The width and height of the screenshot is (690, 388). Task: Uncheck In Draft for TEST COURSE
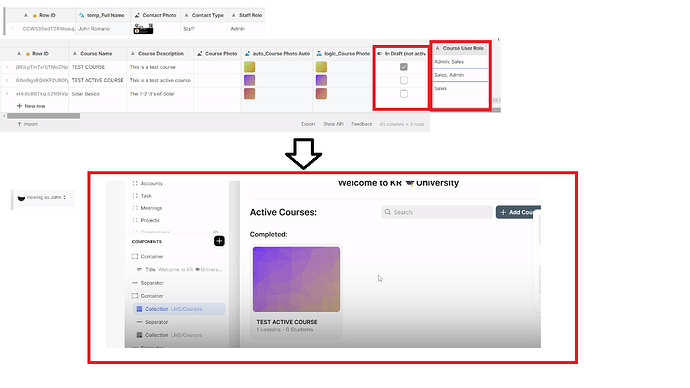pyautogui.click(x=404, y=67)
